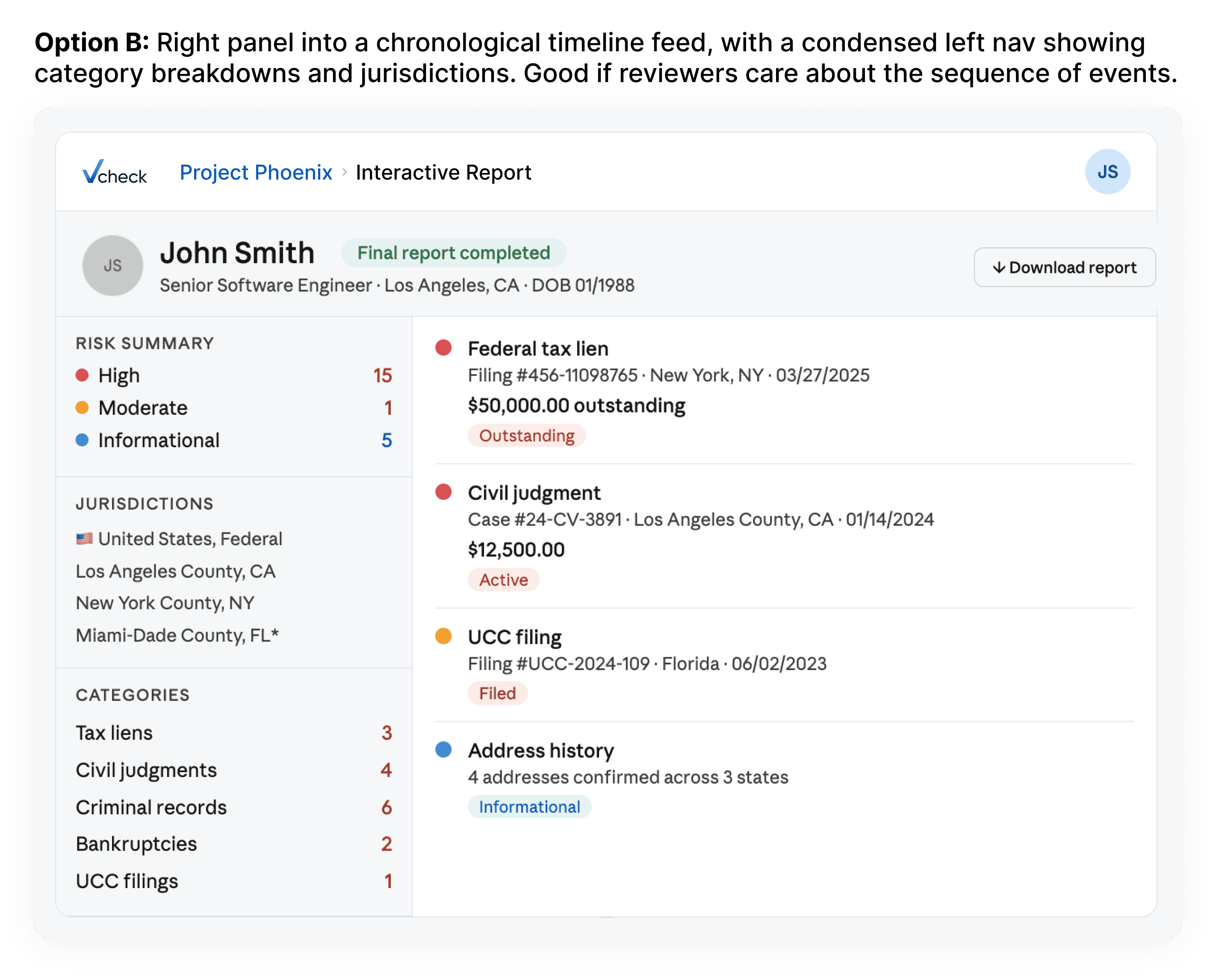The height and width of the screenshot is (980, 1216).
Task: Click the Vcheck logo
Action: pyautogui.click(x=115, y=172)
